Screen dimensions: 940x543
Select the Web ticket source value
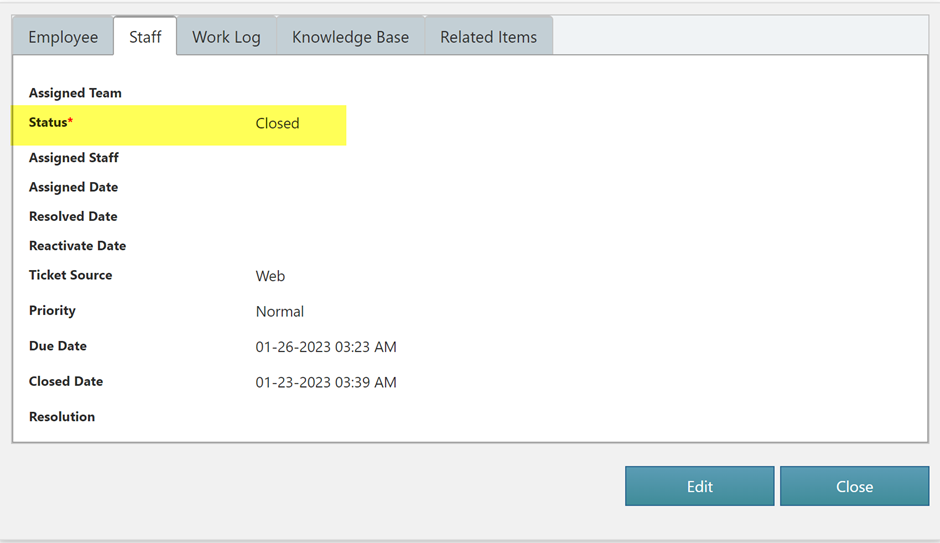[270, 276]
